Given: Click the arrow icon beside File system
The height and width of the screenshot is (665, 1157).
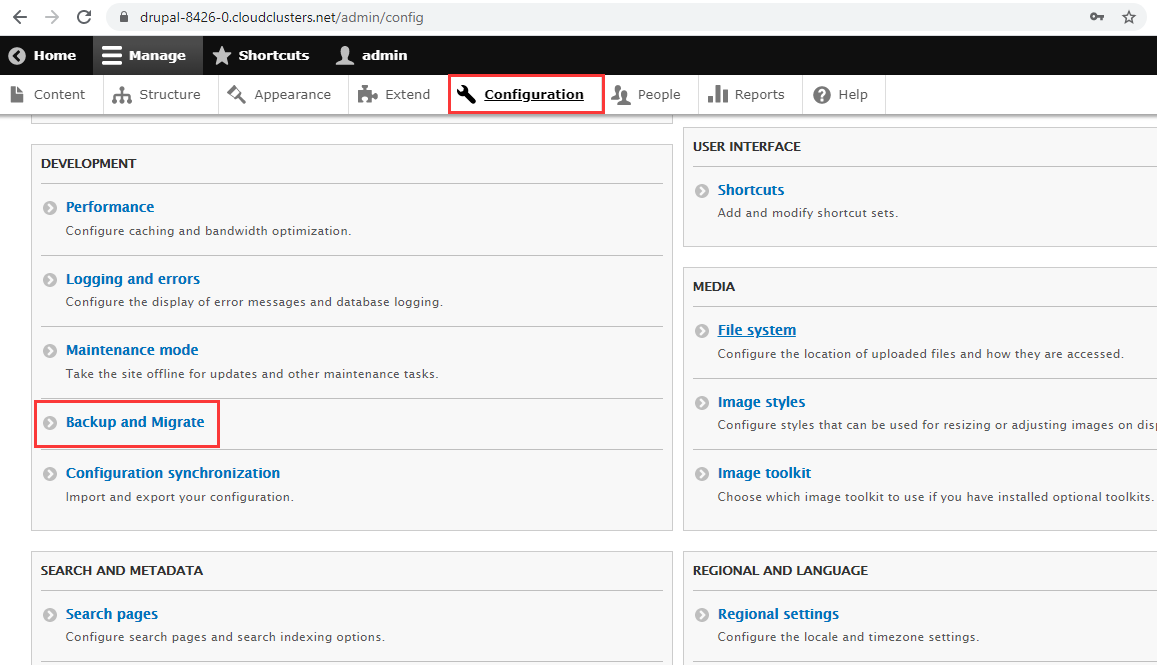Looking at the screenshot, I should pyautogui.click(x=702, y=331).
